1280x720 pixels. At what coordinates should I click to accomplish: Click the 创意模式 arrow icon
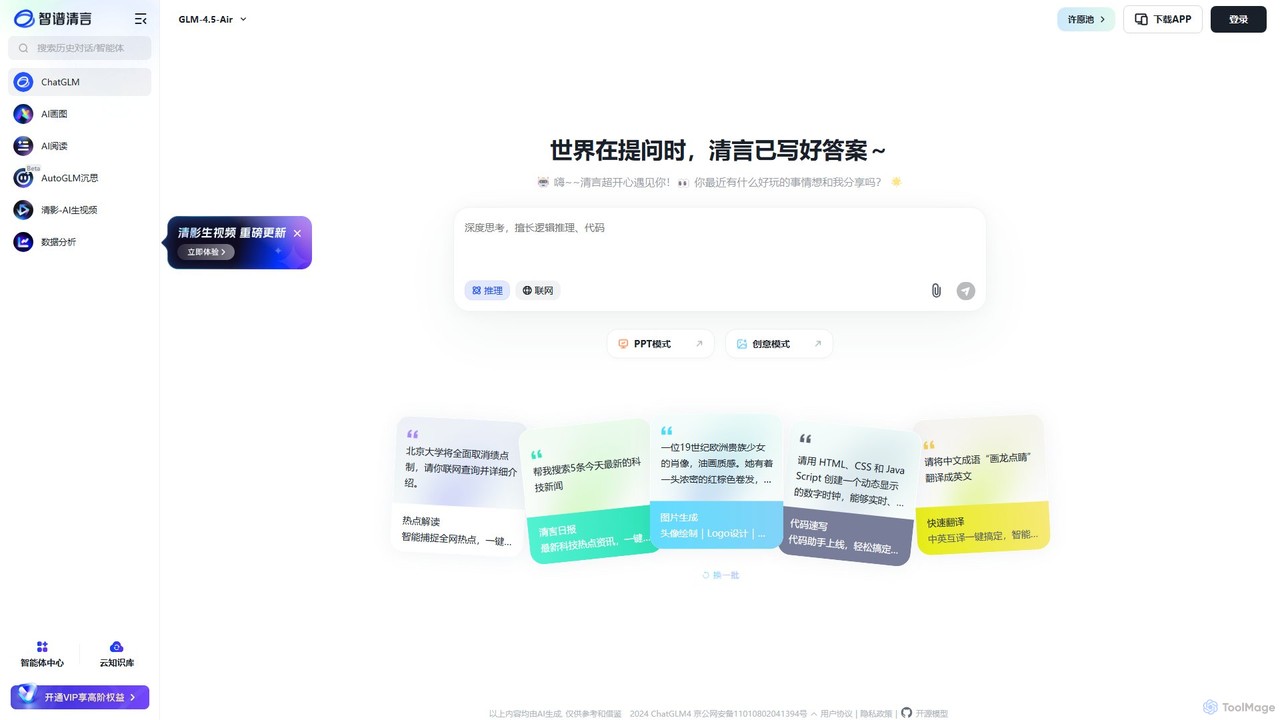[x=817, y=344]
